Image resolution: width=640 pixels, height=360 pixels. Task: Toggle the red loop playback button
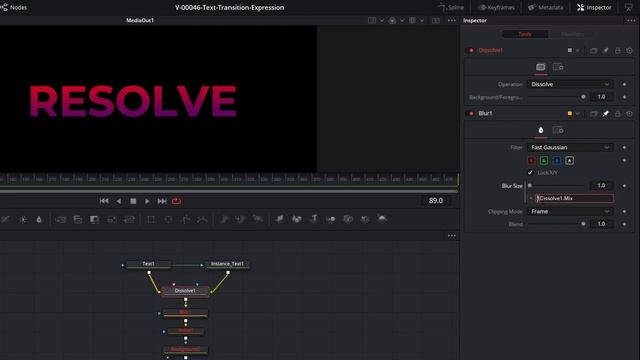(x=176, y=201)
